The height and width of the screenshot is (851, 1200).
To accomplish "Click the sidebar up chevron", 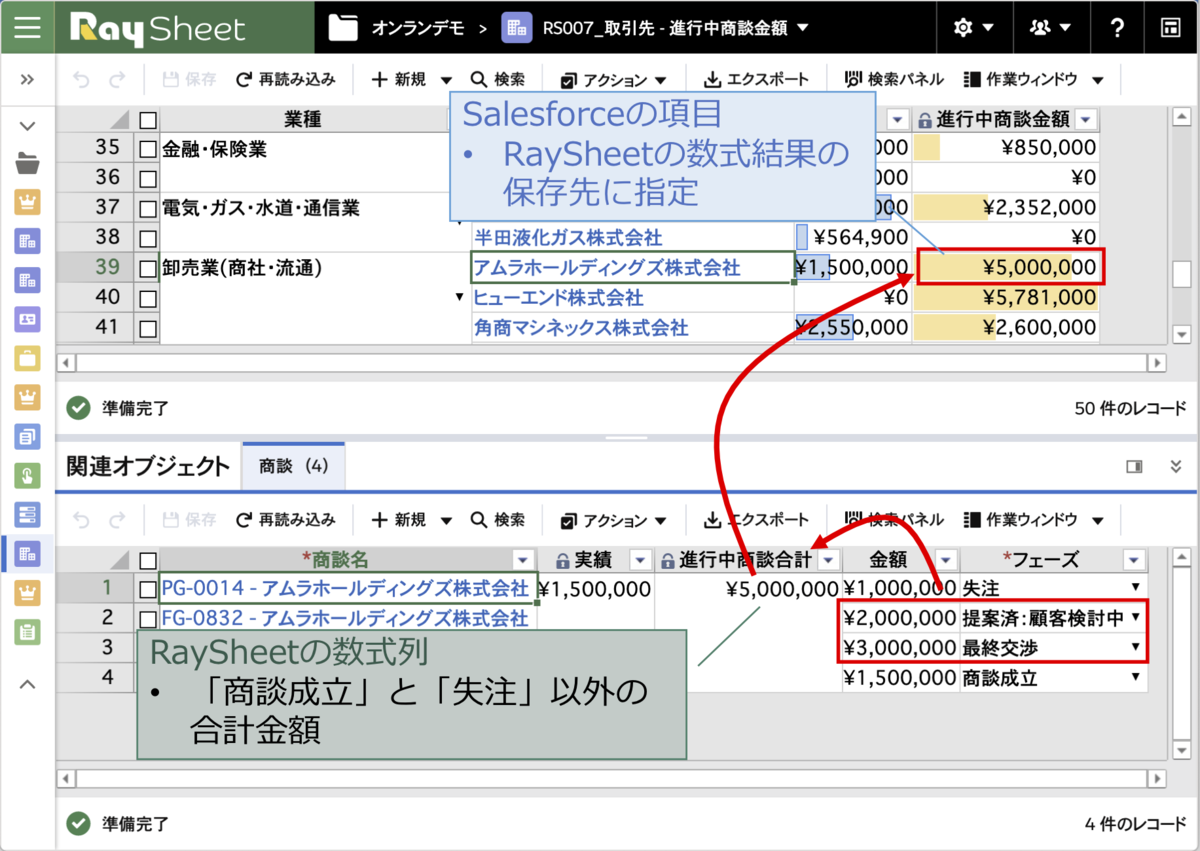I will click(27, 684).
